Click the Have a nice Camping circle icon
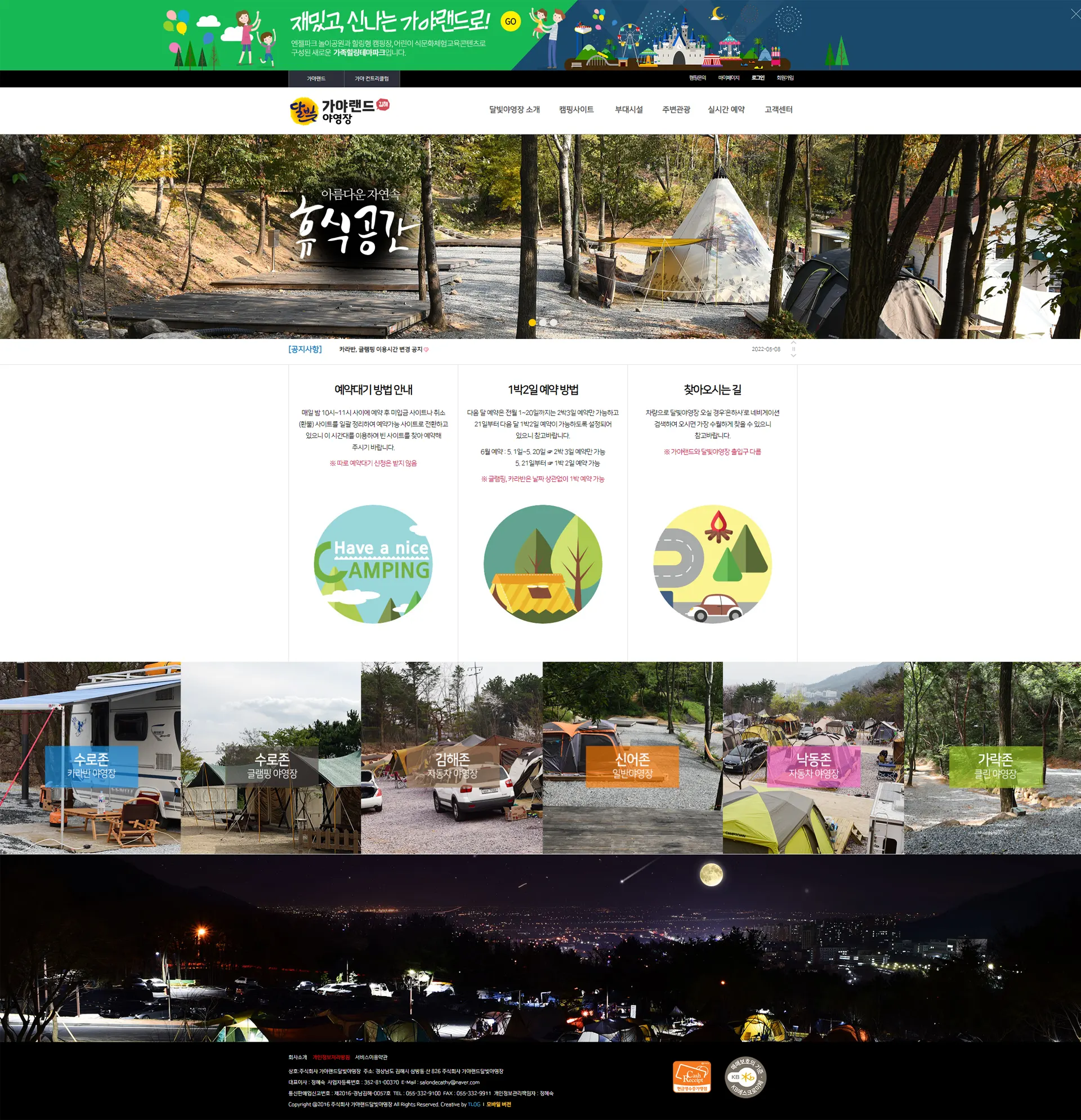 (x=373, y=564)
